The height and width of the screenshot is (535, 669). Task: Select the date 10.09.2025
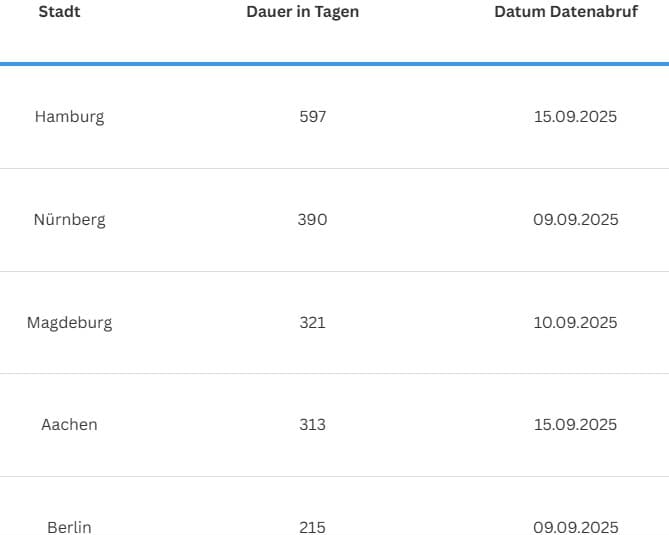(575, 323)
